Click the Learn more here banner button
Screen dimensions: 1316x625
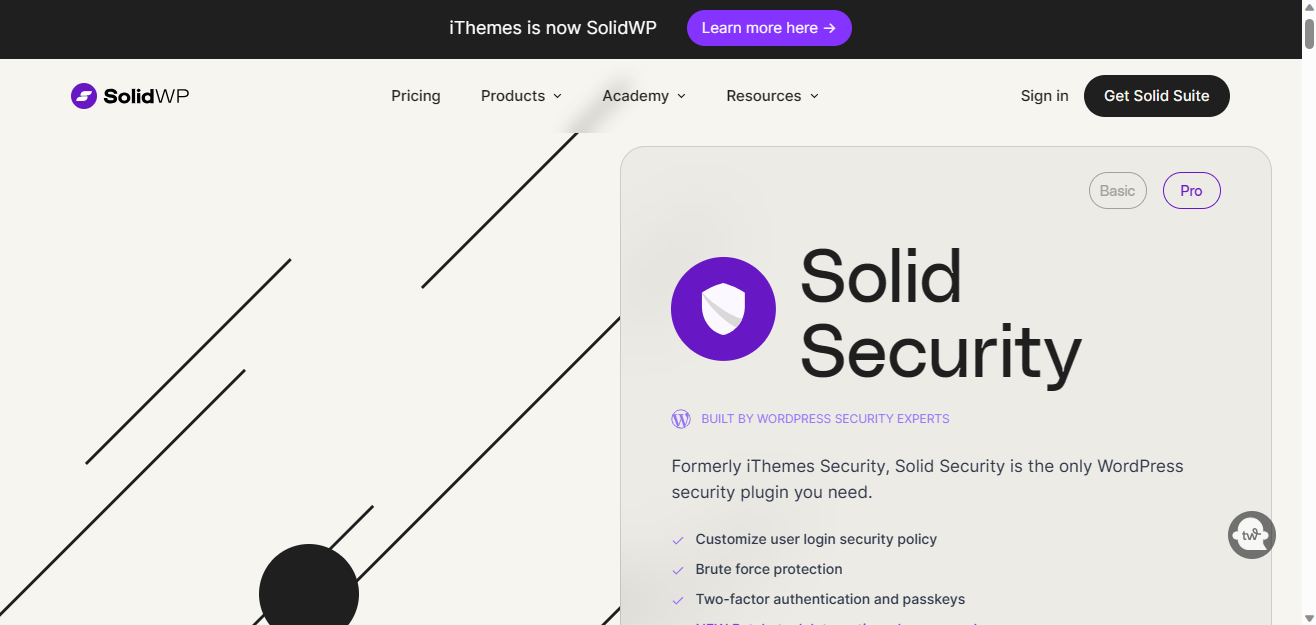tap(769, 28)
